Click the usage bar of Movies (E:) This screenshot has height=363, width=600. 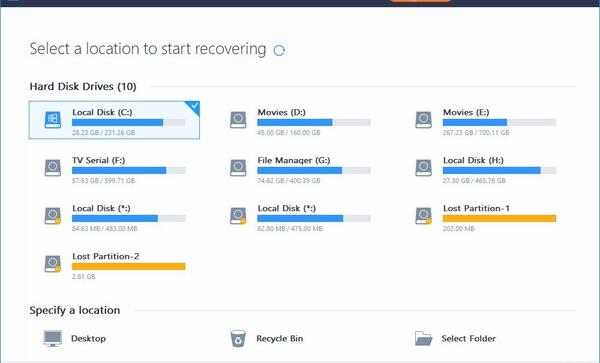coord(499,122)
